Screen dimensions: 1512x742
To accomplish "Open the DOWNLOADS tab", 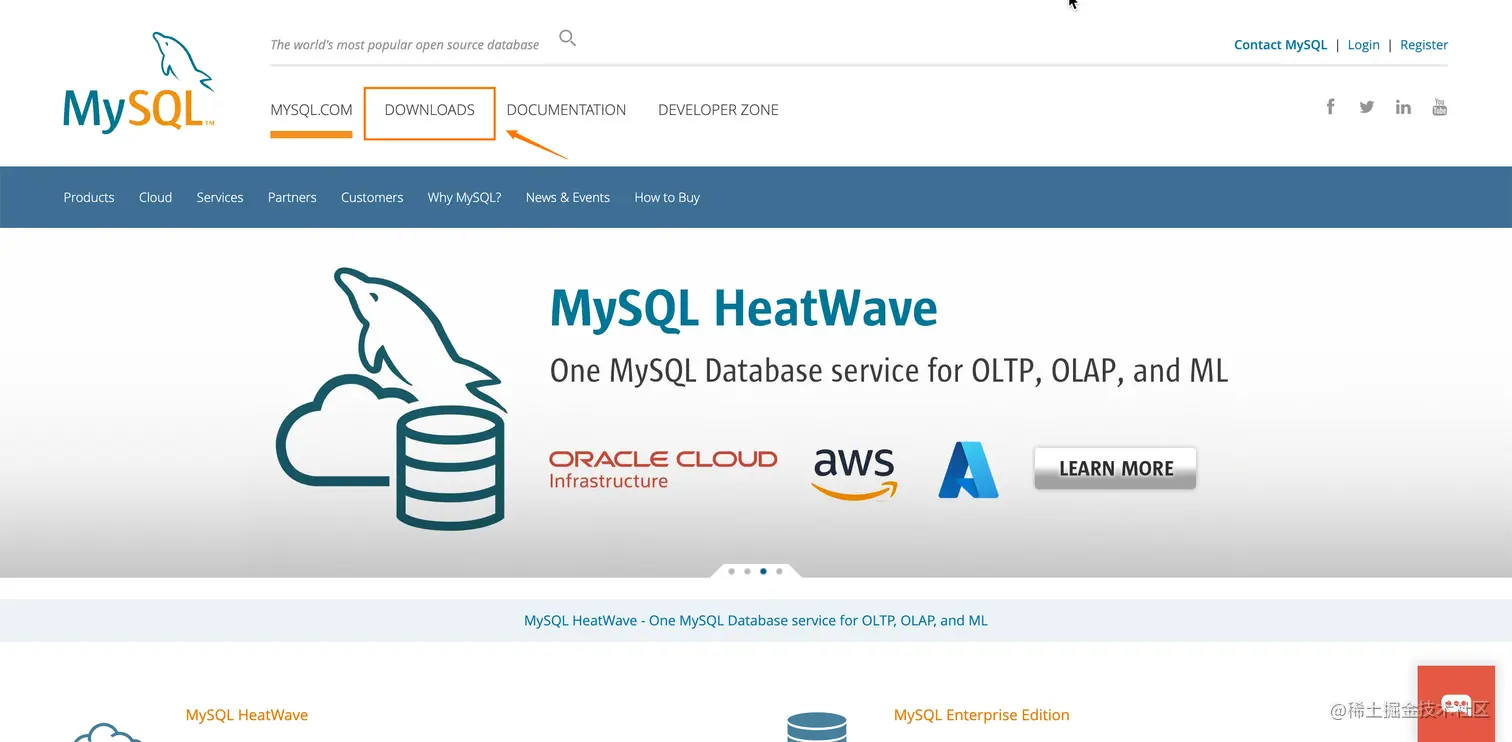I will click(430, 110).
